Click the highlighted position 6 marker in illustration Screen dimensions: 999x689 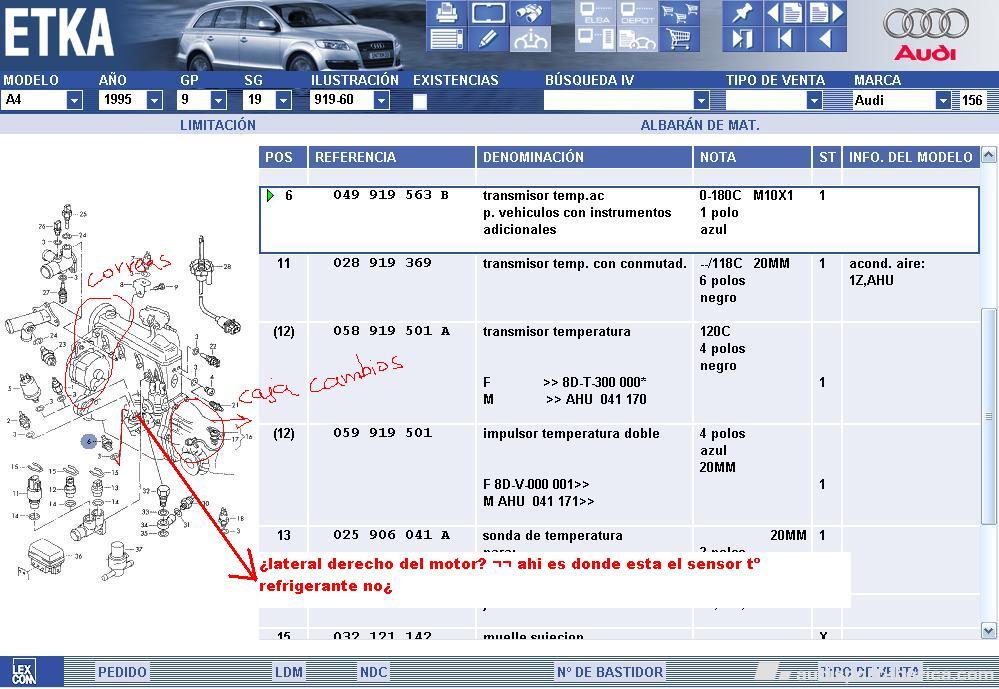(x=89, y=441)
